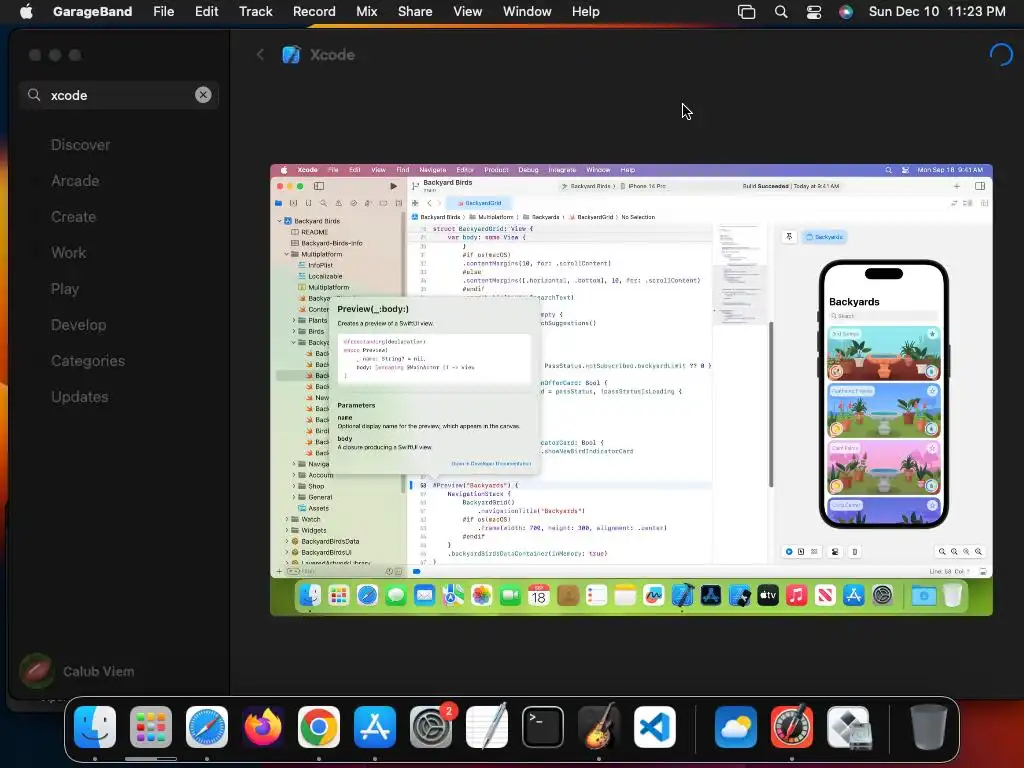Open the File menu
The image size is (1024, 768).
point(163,12)
